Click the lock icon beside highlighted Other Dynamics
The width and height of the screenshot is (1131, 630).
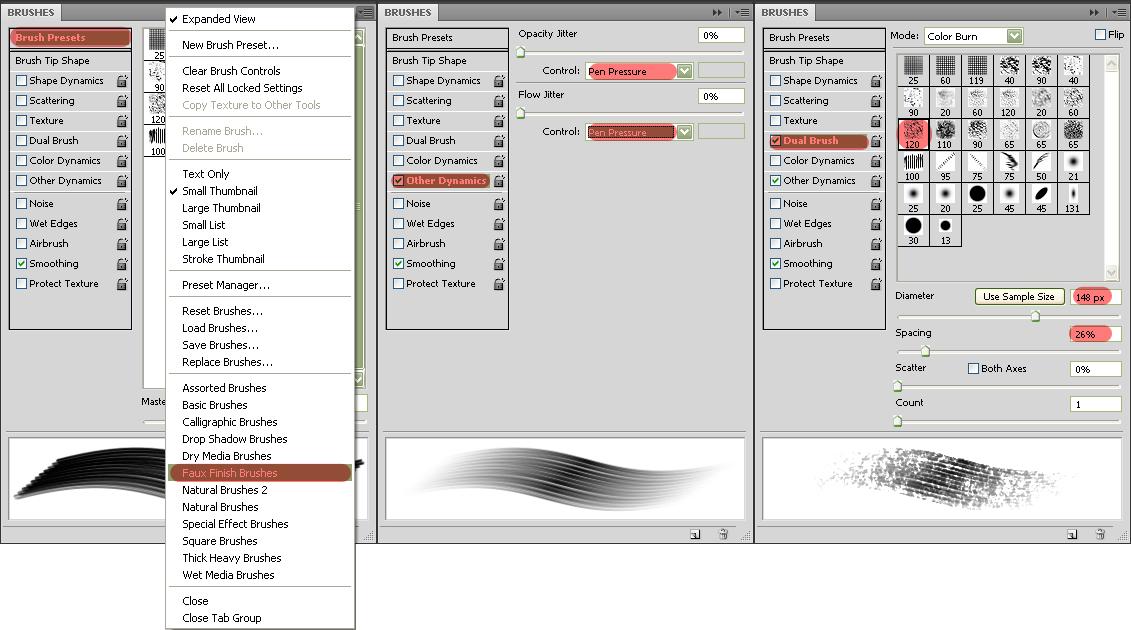click(x=499, y=181)
